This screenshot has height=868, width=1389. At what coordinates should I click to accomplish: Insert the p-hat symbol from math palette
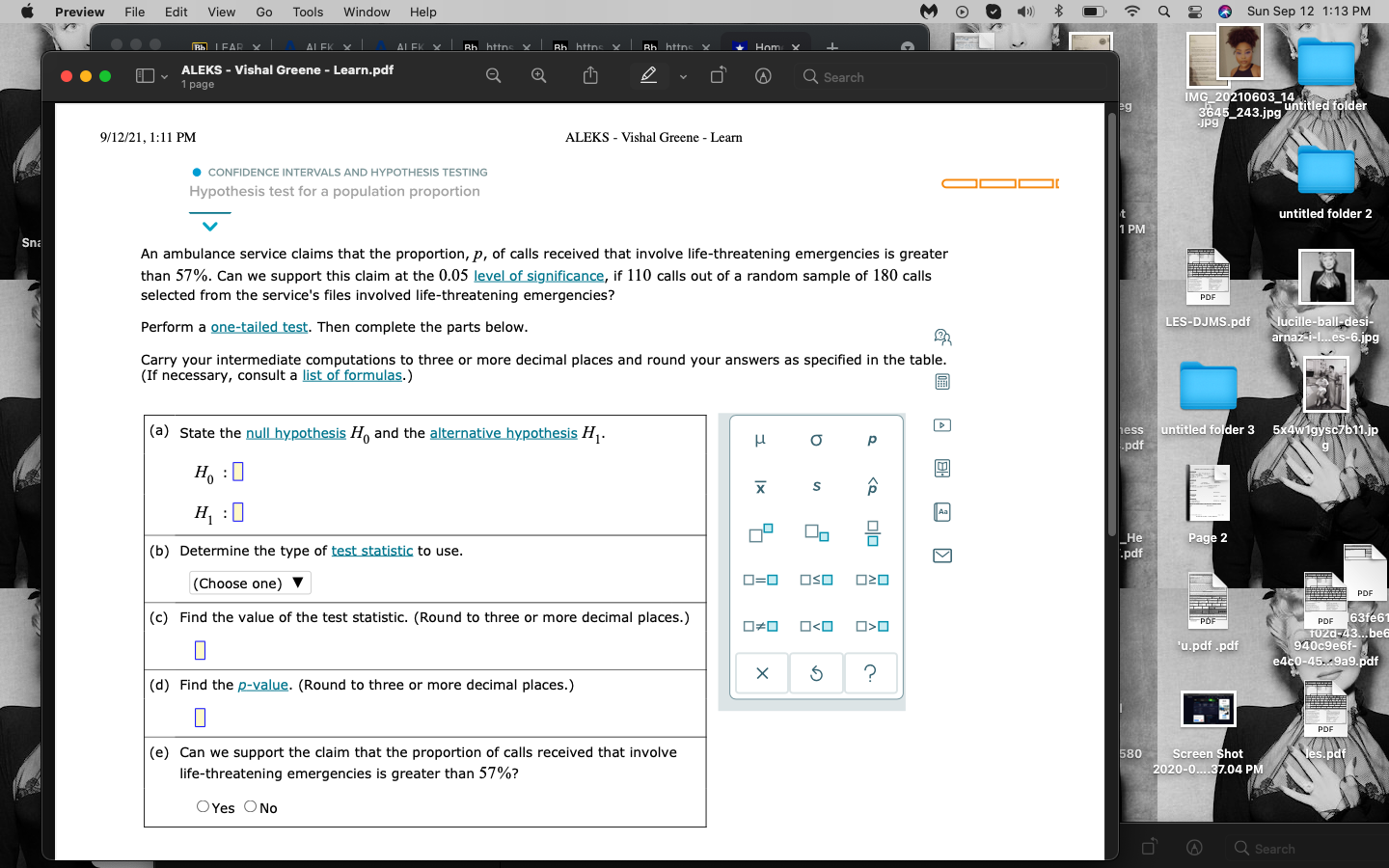click(x=871, y=487)
